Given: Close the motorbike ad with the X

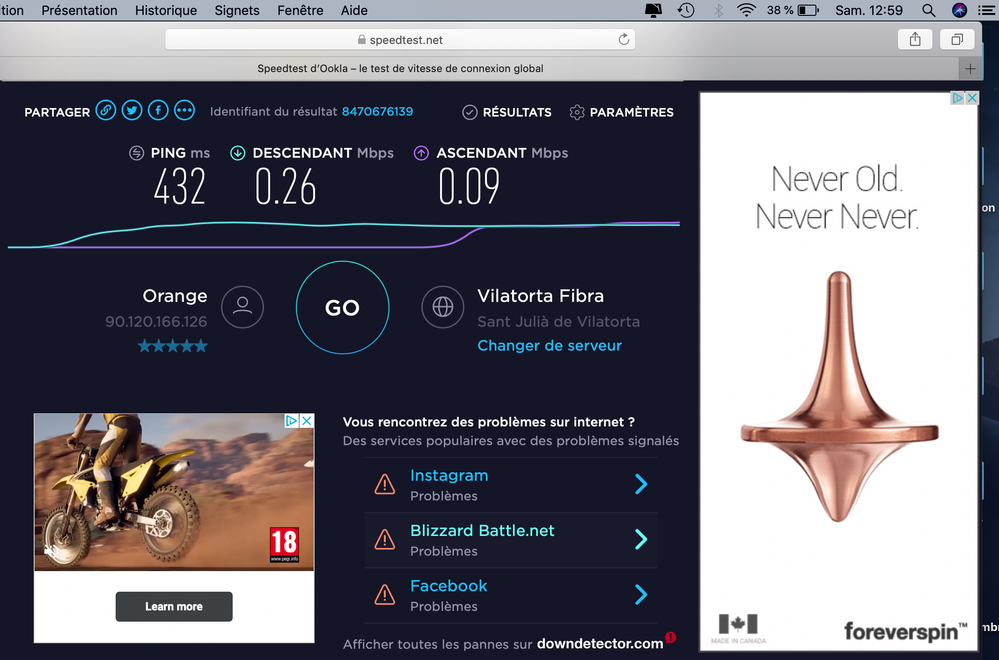Looking at the screenshot, I should [x=307, y=420].
